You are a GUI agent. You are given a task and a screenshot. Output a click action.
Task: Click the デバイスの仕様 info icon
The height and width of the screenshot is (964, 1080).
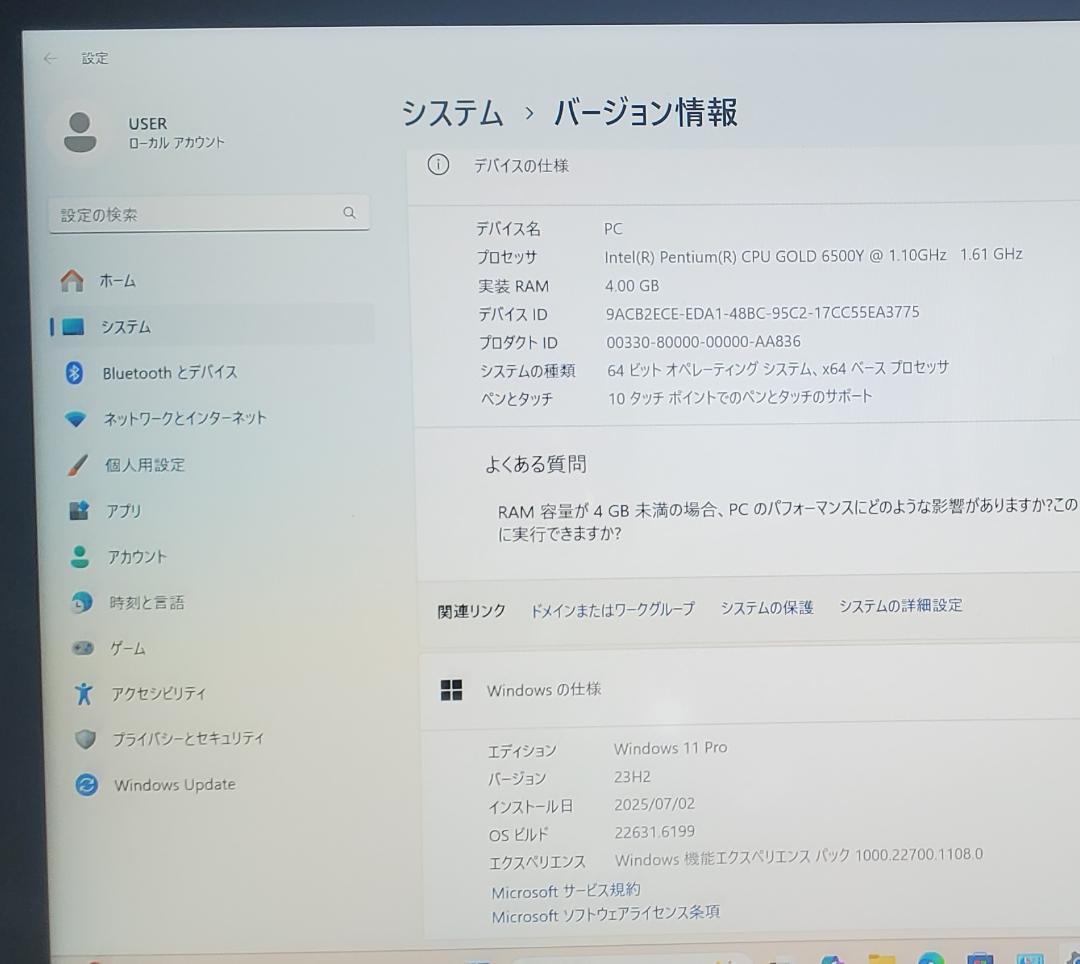[x=437, y=165]
